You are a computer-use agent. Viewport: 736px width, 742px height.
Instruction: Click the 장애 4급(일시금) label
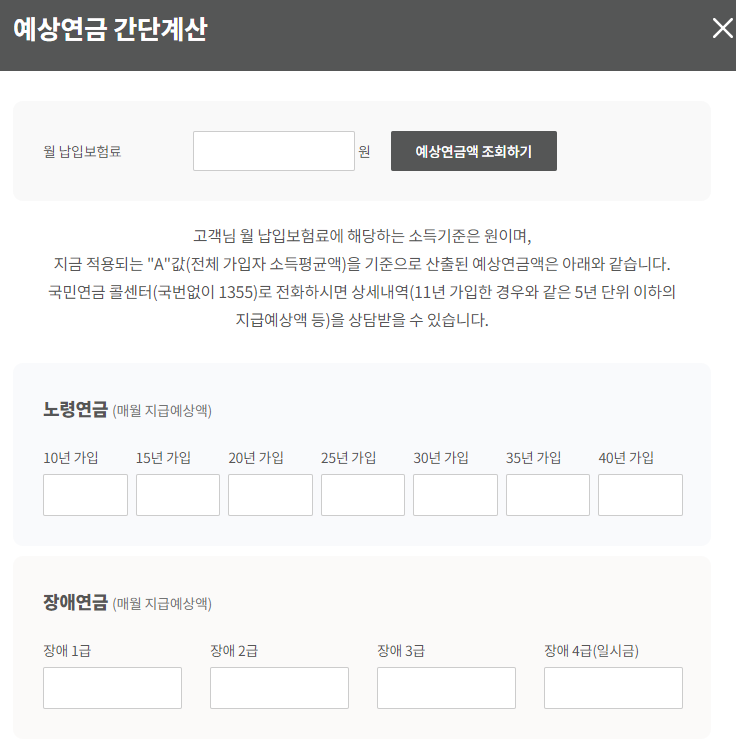point(591,651)
